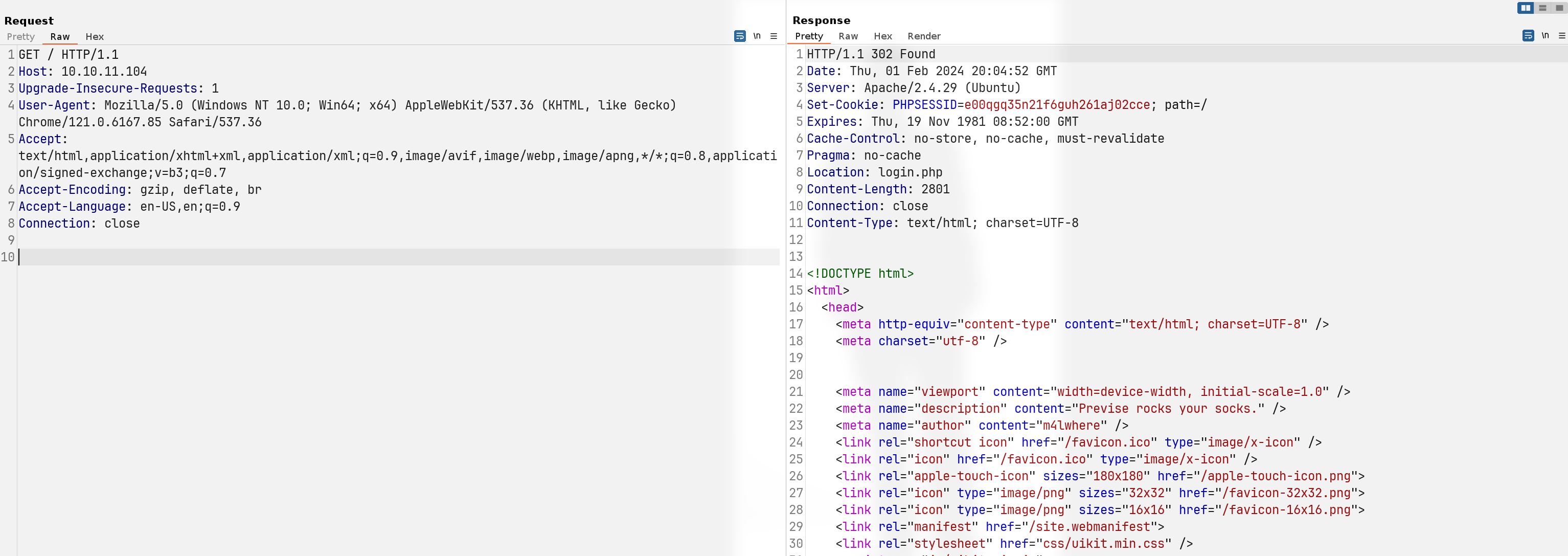Click 'Chrome/121.0.6167.85 Safari/537.36' text
This screenshot has width=1568, height=556.
click(x=140, y=122)
